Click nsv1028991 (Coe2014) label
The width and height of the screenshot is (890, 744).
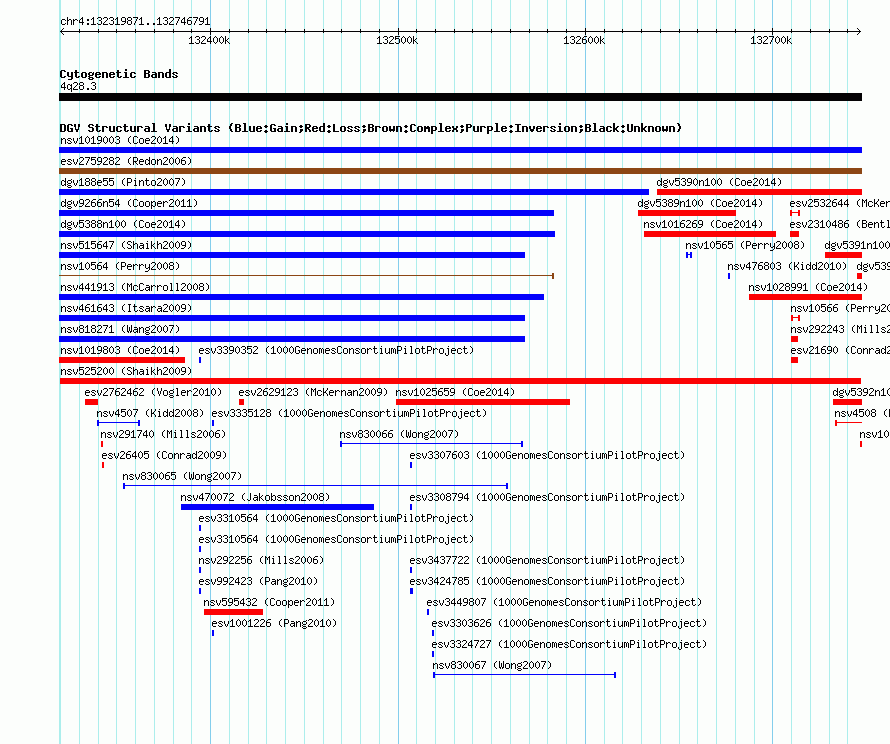point(808,287)
